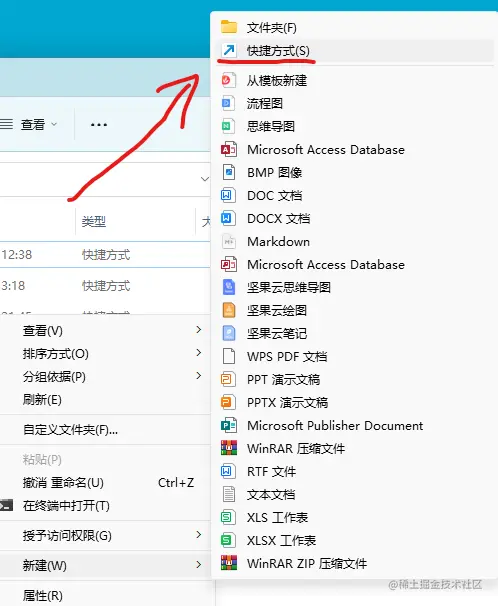The image size is (498, 606).
Task: Click the 分组依据(P) menu label
Action: click(54, 376)
